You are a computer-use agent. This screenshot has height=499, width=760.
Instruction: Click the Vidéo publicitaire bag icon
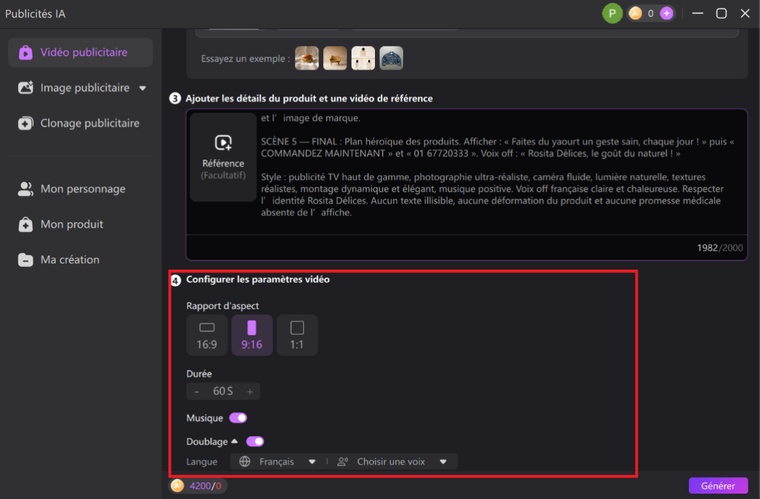click(25, 52)
